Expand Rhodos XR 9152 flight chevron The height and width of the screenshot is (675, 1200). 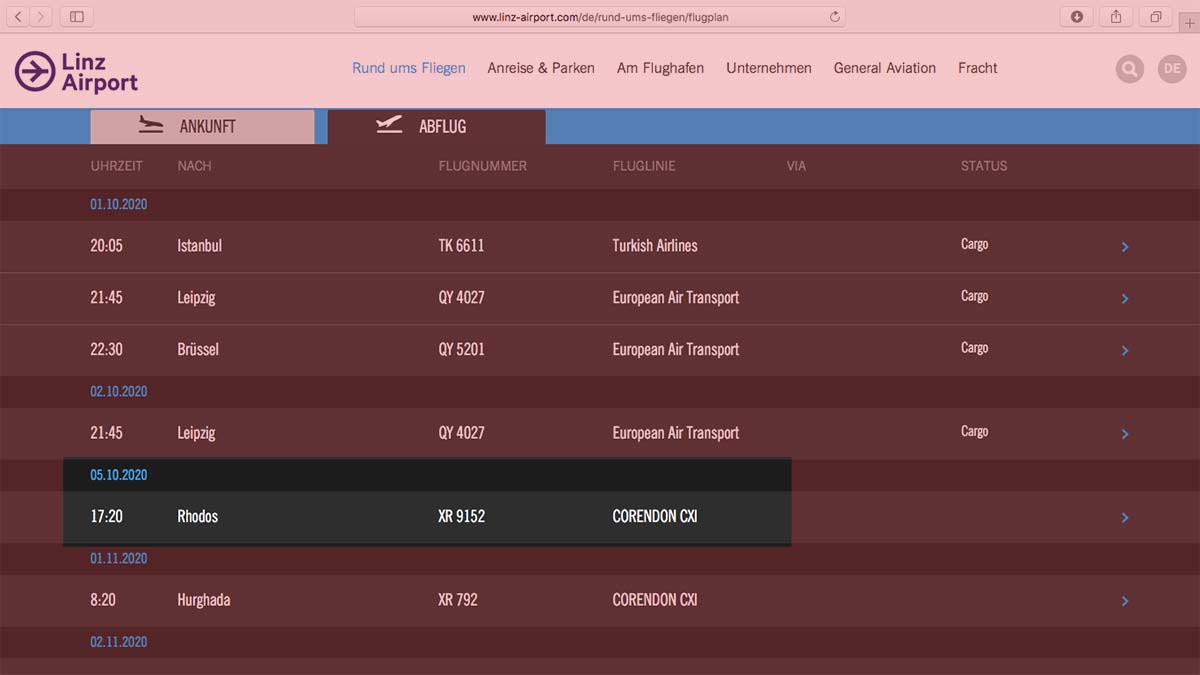pyautogui.click(x=1125, y=517)
